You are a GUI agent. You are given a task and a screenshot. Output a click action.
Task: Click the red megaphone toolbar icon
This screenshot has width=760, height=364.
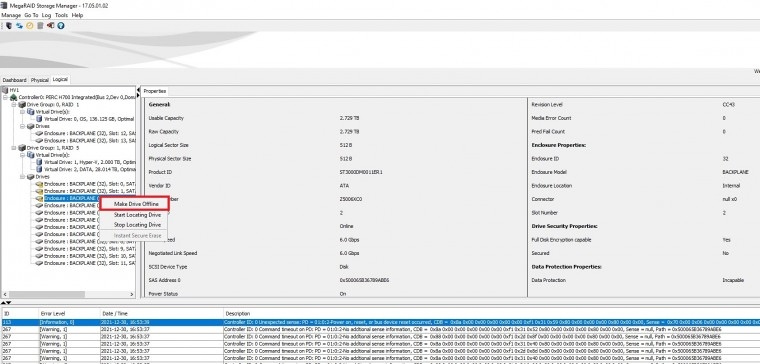[50, 26]
